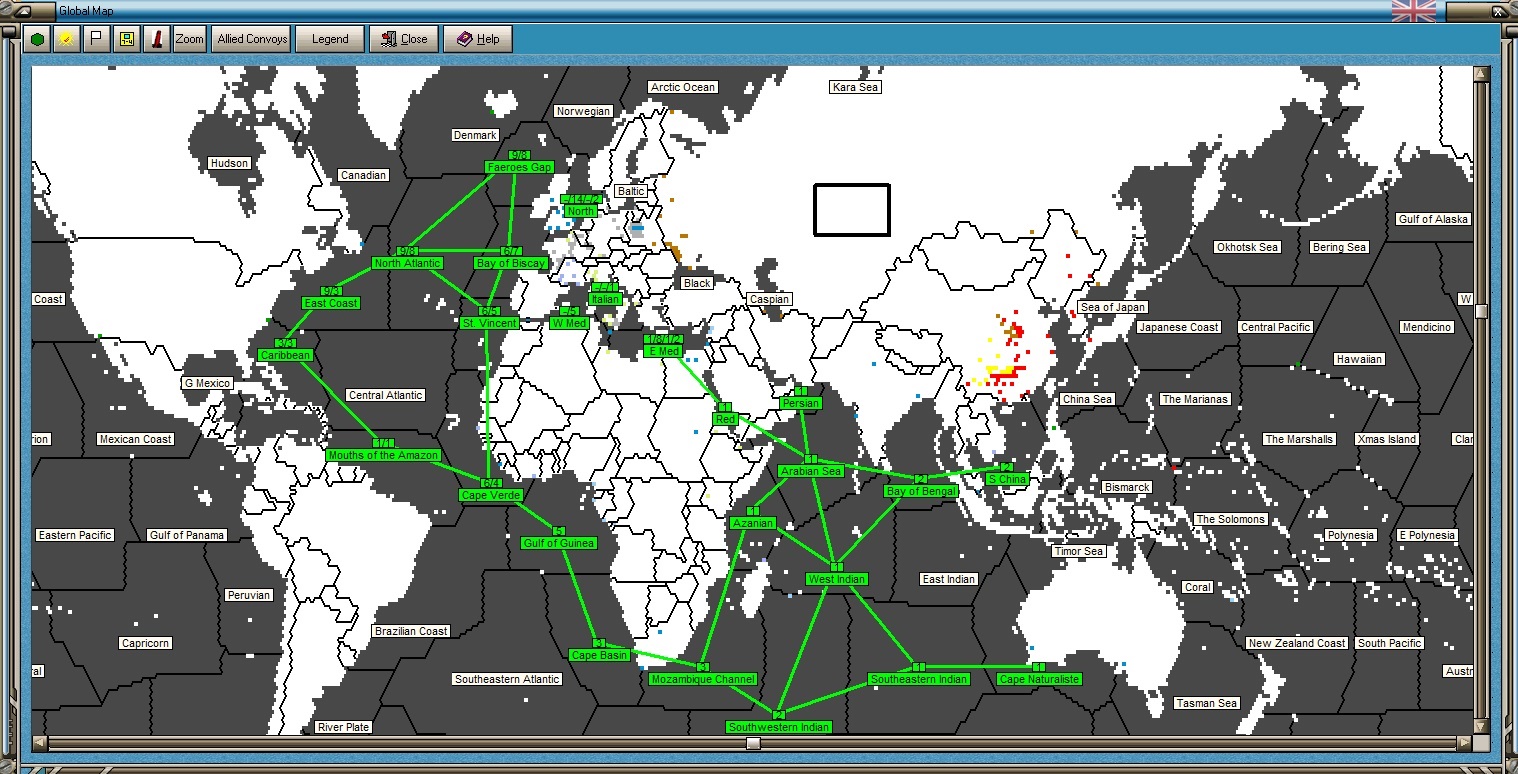Image resolution: width=1518 pixels, height=774 pixels.
Task: Click the horizontal scrollbar left arrow
Action: pos(40,743)
